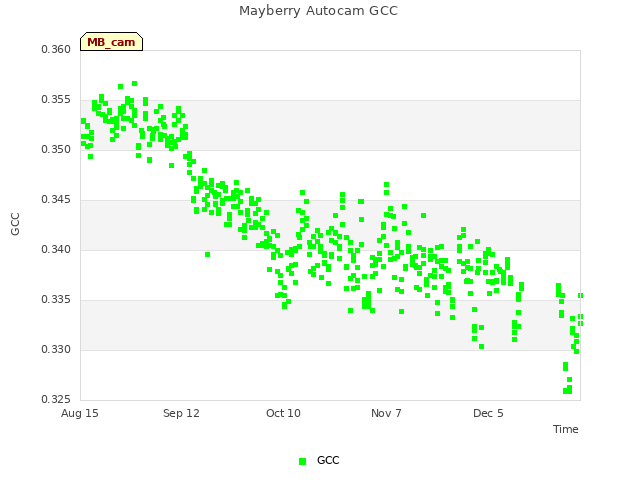Click the vertical GCC axis title
This screenshot has height=480, width=640.
point(15,224)
